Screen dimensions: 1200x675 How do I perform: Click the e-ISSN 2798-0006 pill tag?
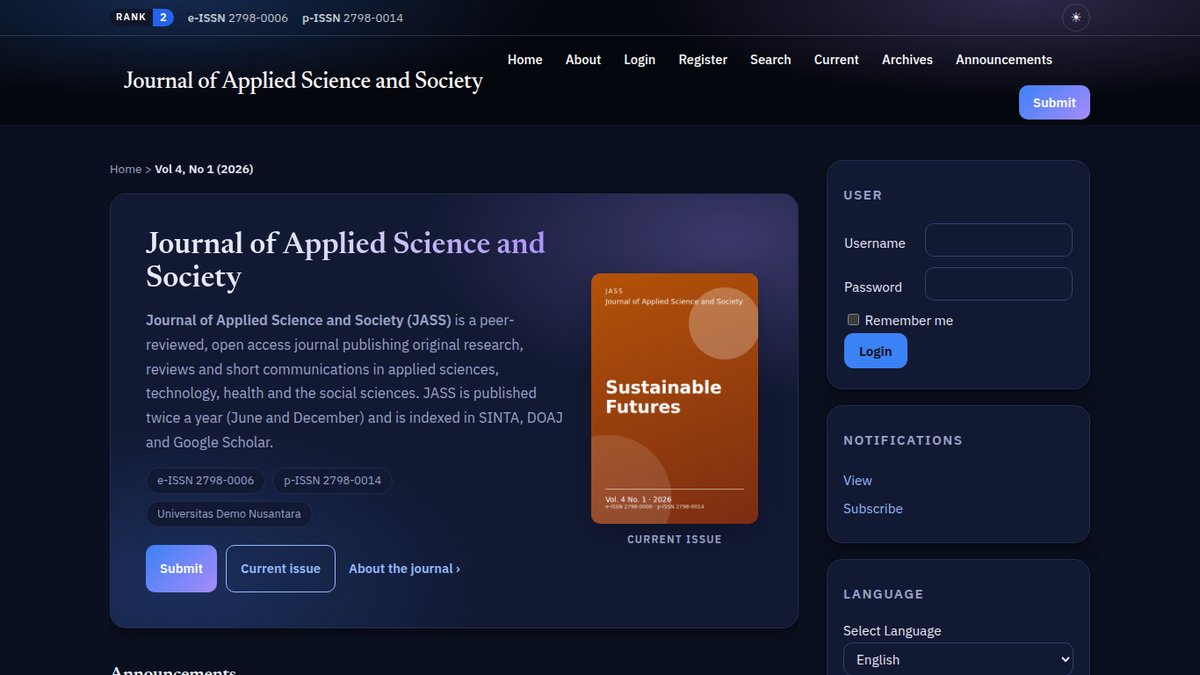tap(206, 481)
